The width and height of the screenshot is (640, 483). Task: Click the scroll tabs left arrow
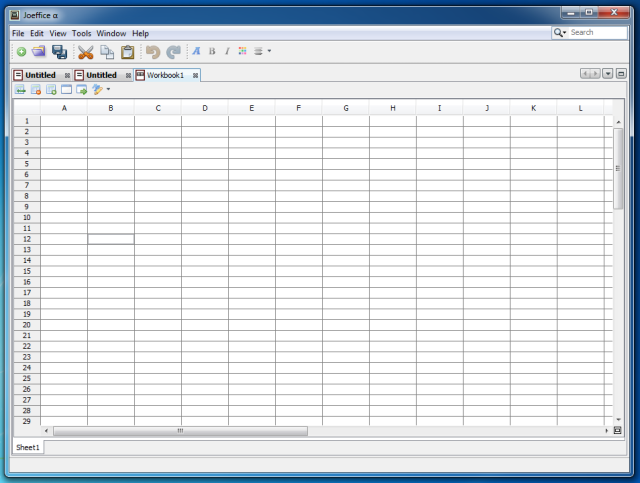(x=585, y=73)
